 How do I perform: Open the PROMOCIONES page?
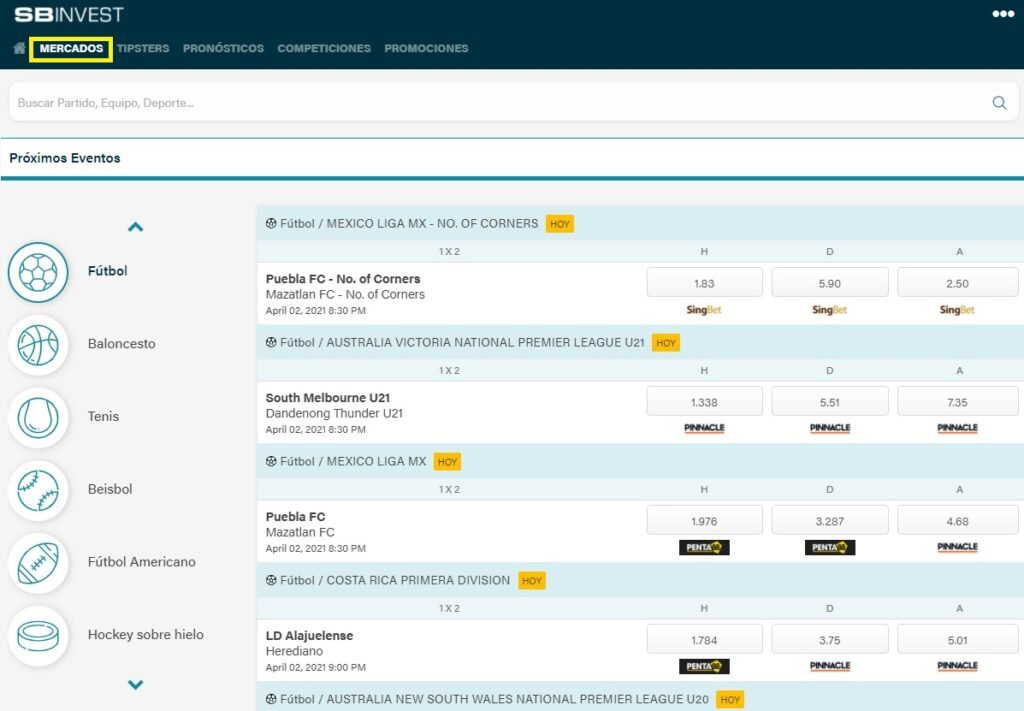point(426,47)
